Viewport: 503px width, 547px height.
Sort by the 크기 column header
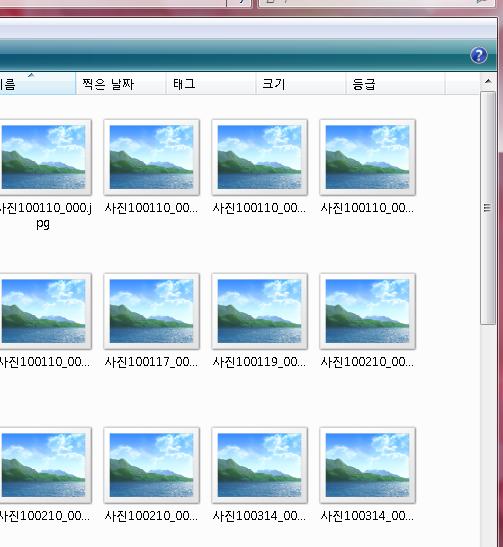click(301, 84)
